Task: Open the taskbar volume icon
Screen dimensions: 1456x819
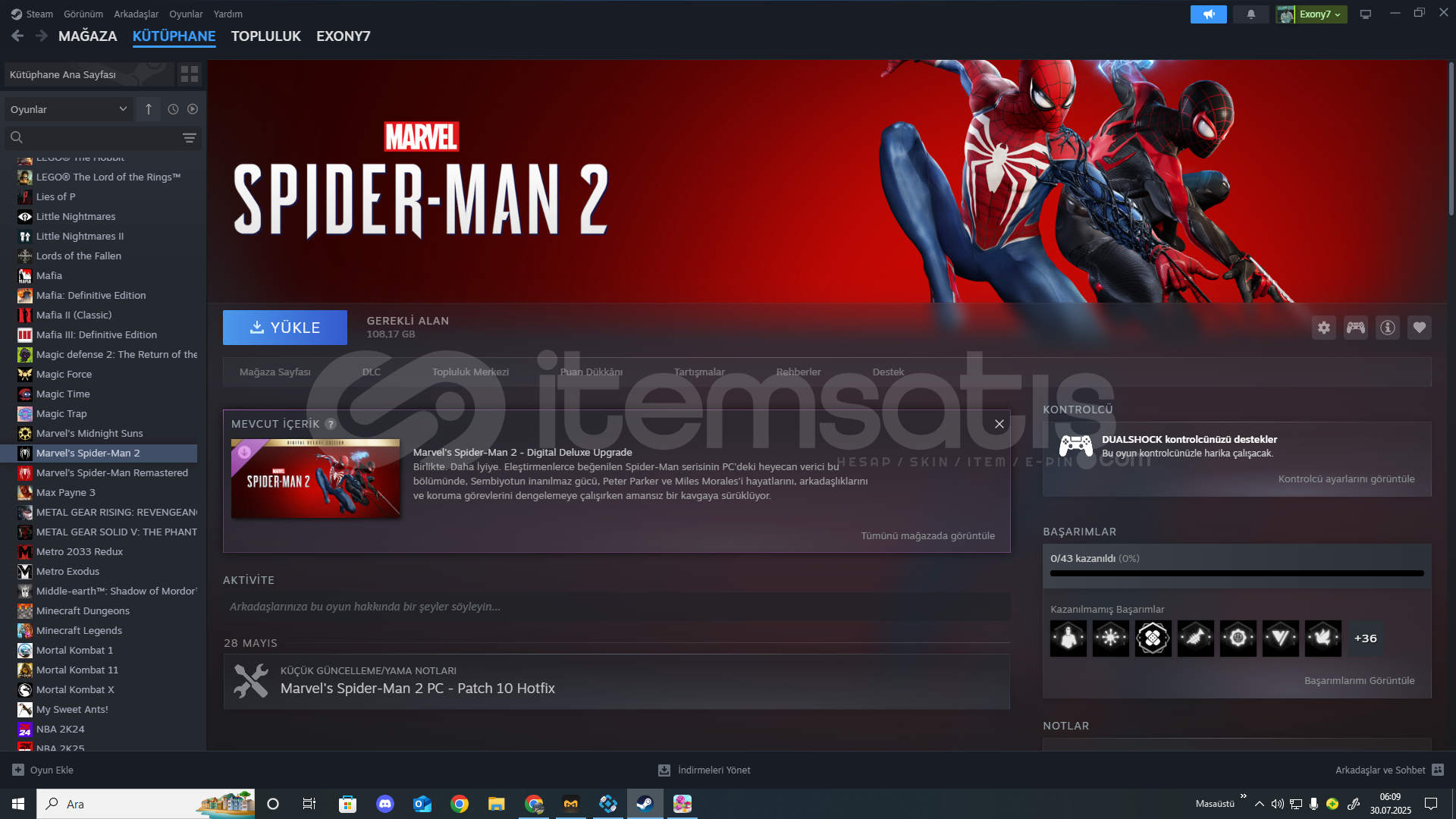Action: click(1278, 804)
